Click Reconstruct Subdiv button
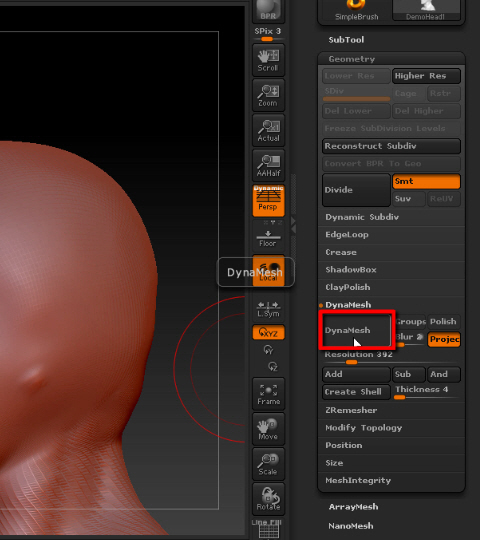 click(391, 146)
